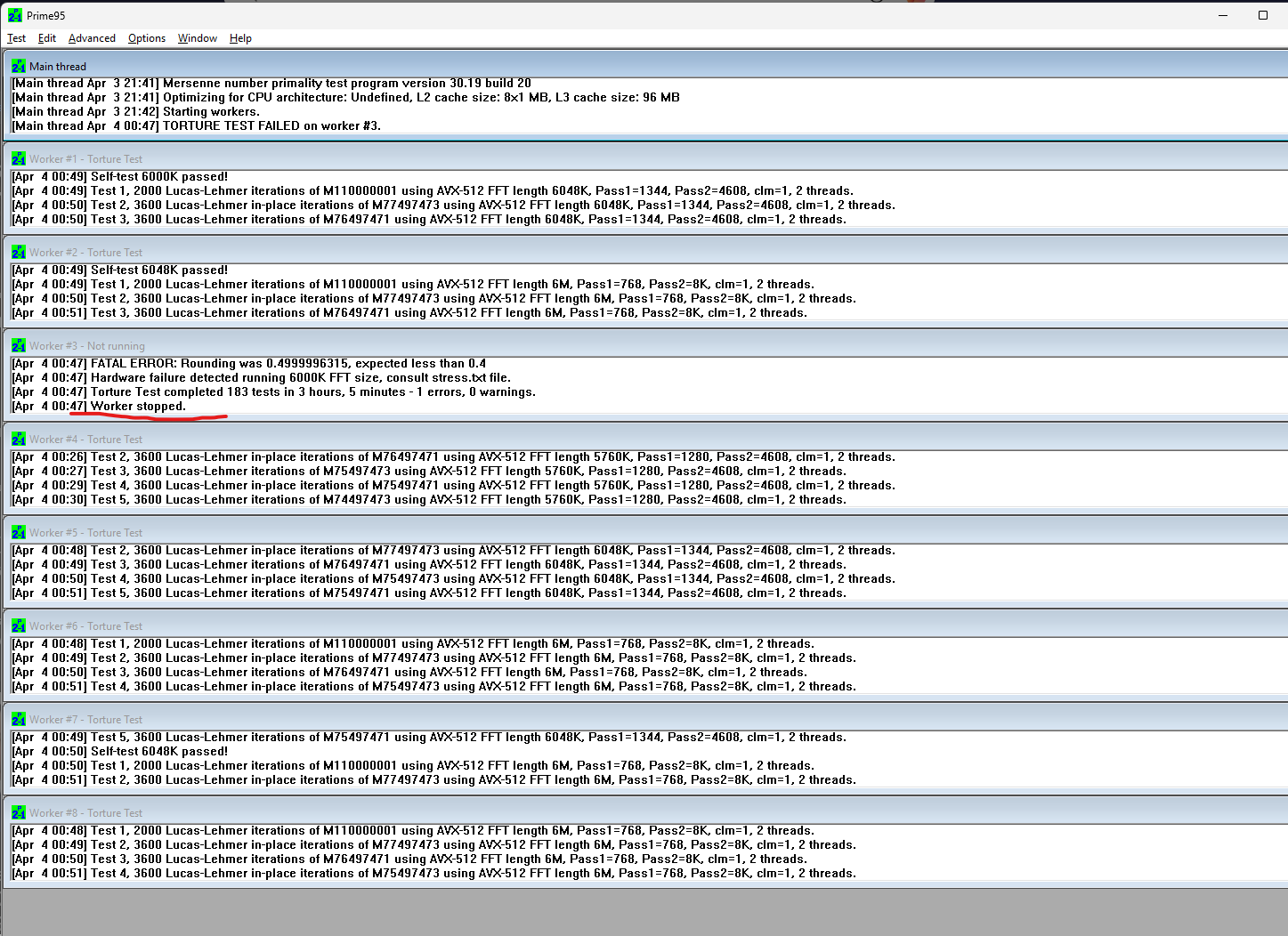The height and width of the screenshot is (936, 1288).
Task: Open the Help menu
Action: (x=240, y=38)
